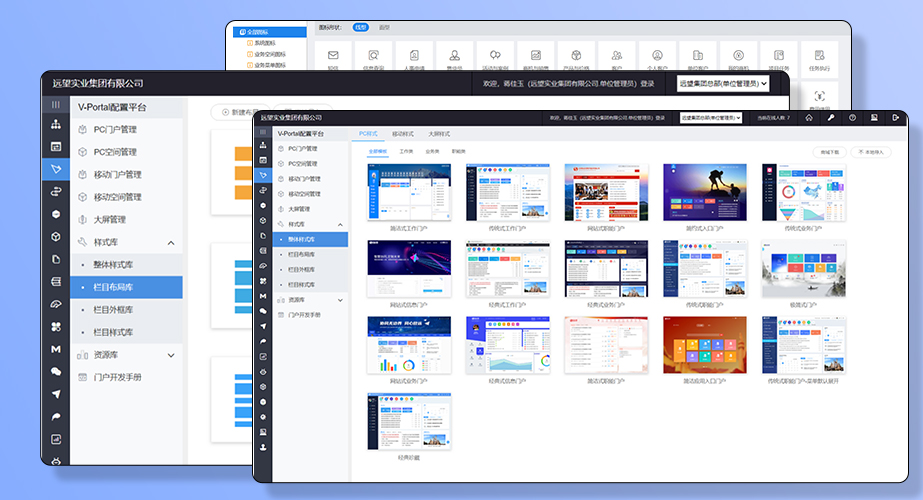Select the 全部模板 filter tab
This screenshot has height=500, width=923.
point(378,151)
